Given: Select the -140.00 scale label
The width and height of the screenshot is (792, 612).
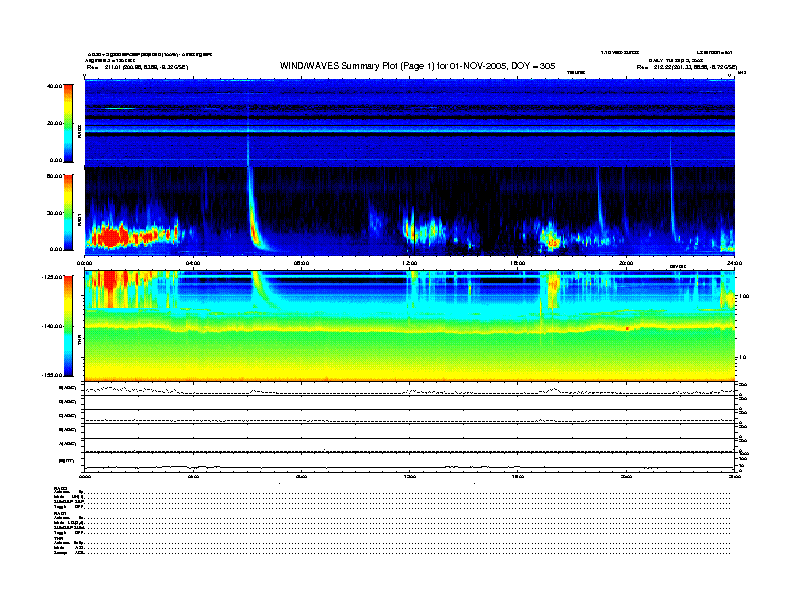Looking at the screenshot, I should coord(53,326).
